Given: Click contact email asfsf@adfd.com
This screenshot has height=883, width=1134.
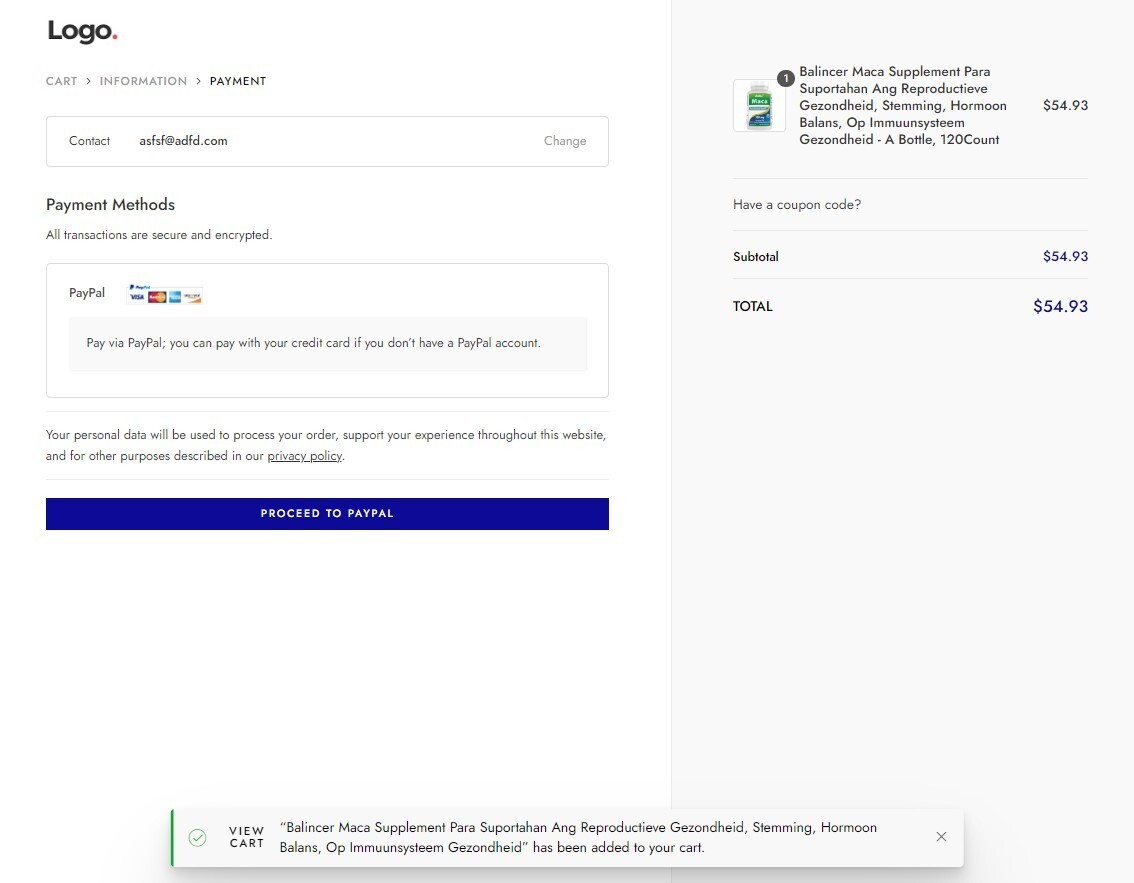Looking at the screenshot, I should (x=184, y=141).
